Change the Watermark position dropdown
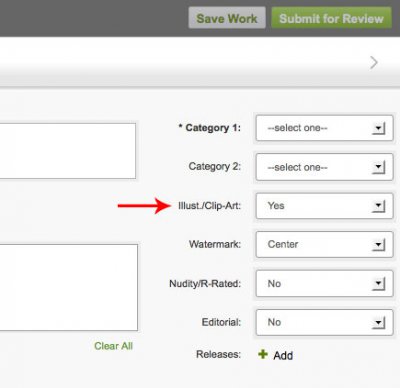400x388 pixels. pos(324,245)
